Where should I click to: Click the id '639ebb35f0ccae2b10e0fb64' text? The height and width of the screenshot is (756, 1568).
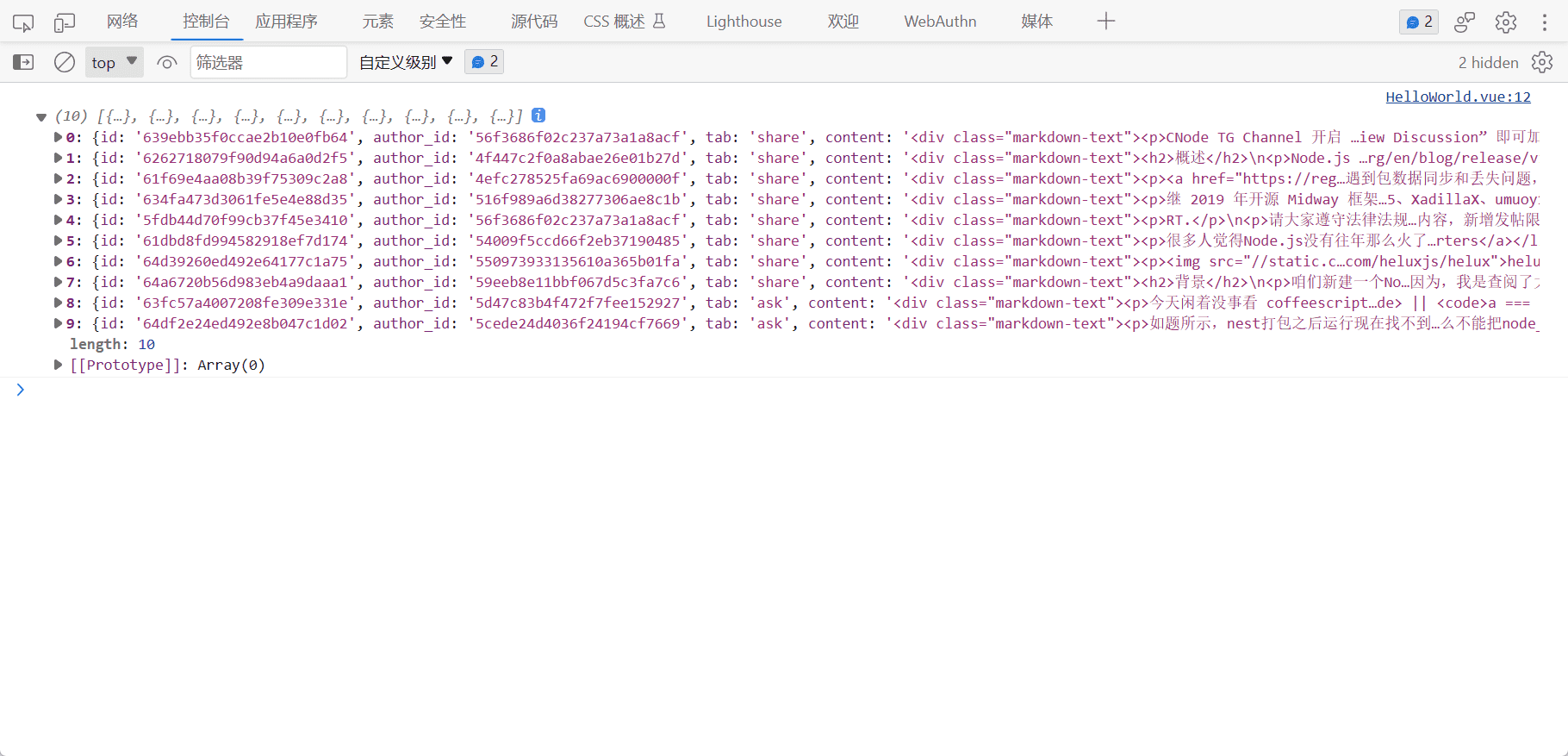[246, 137]
